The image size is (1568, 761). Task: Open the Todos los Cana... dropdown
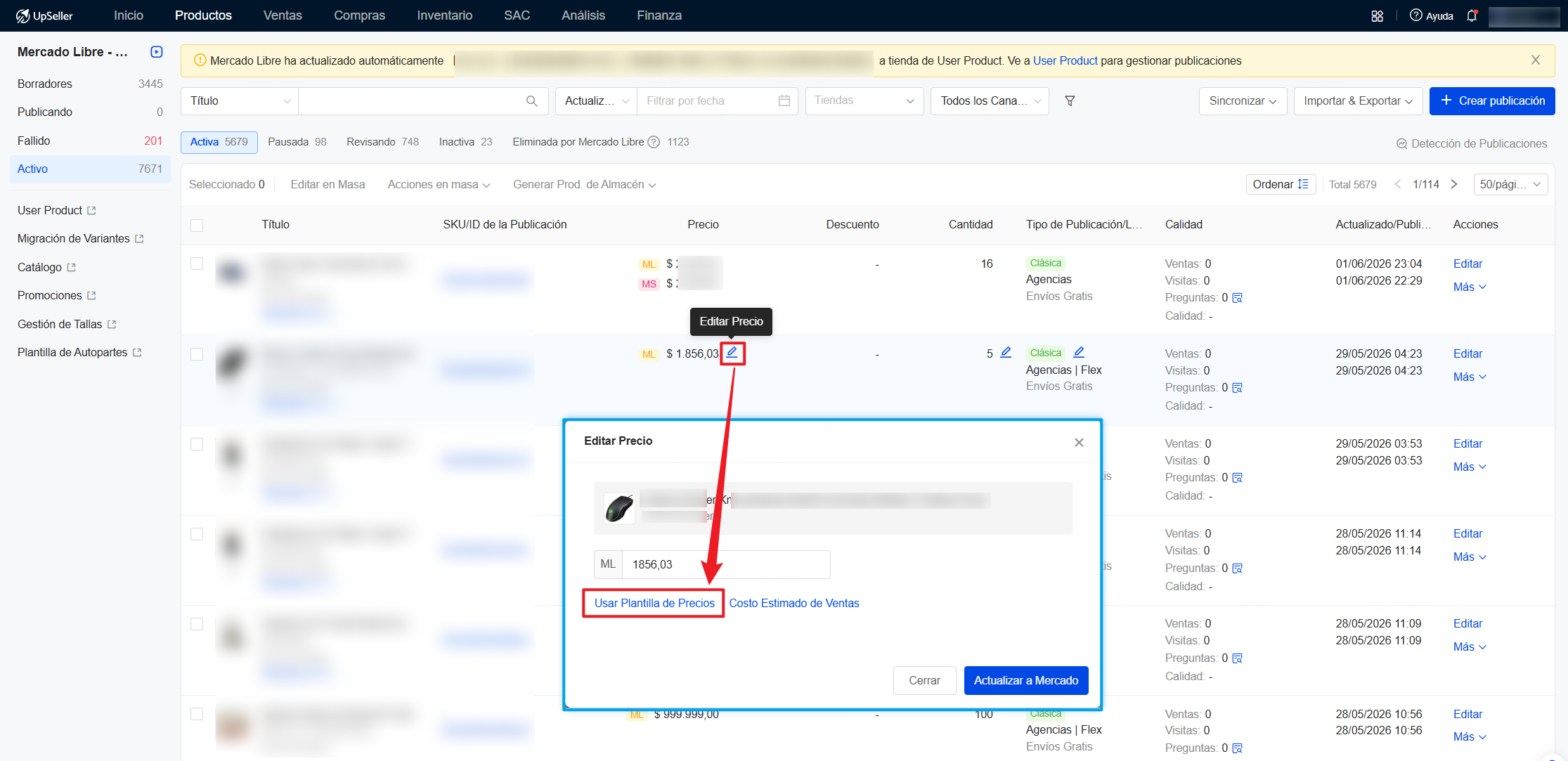tap(990, 101)
